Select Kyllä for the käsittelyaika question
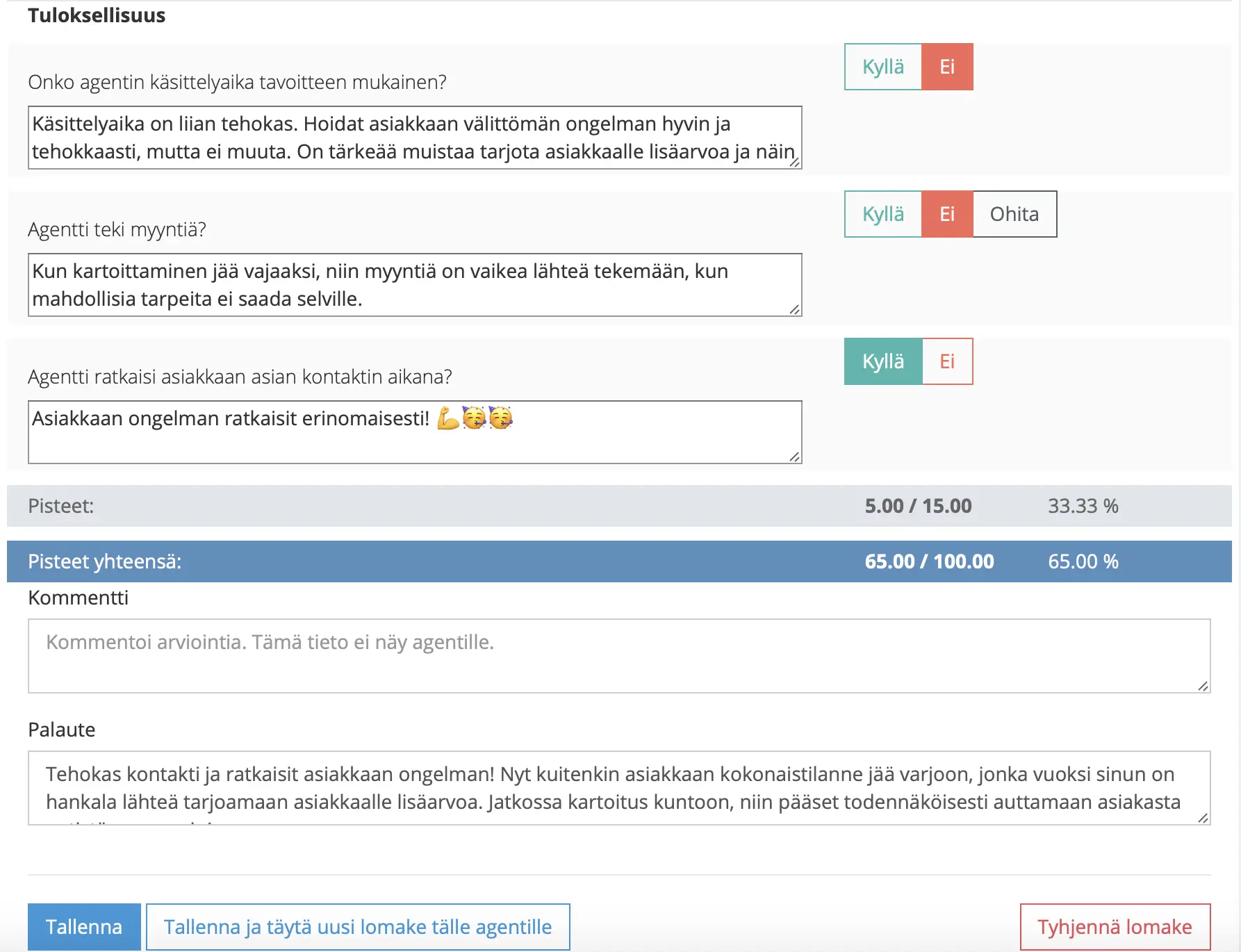This screenshot has width=1241, height=952. (882, 67)
